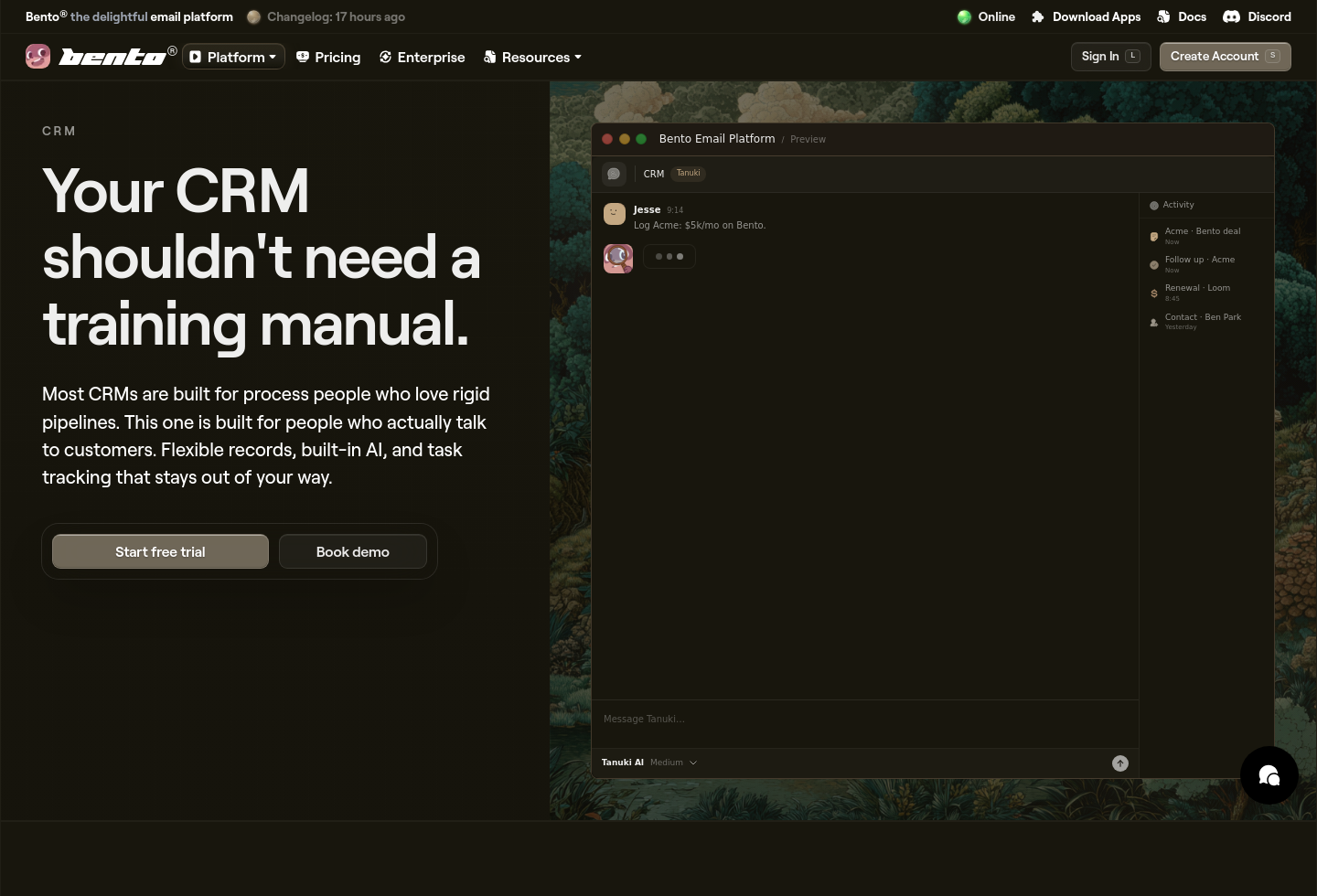The image size is (1317, 896).
Task: Click the Resources menu icon
Action: click(490, 57)
